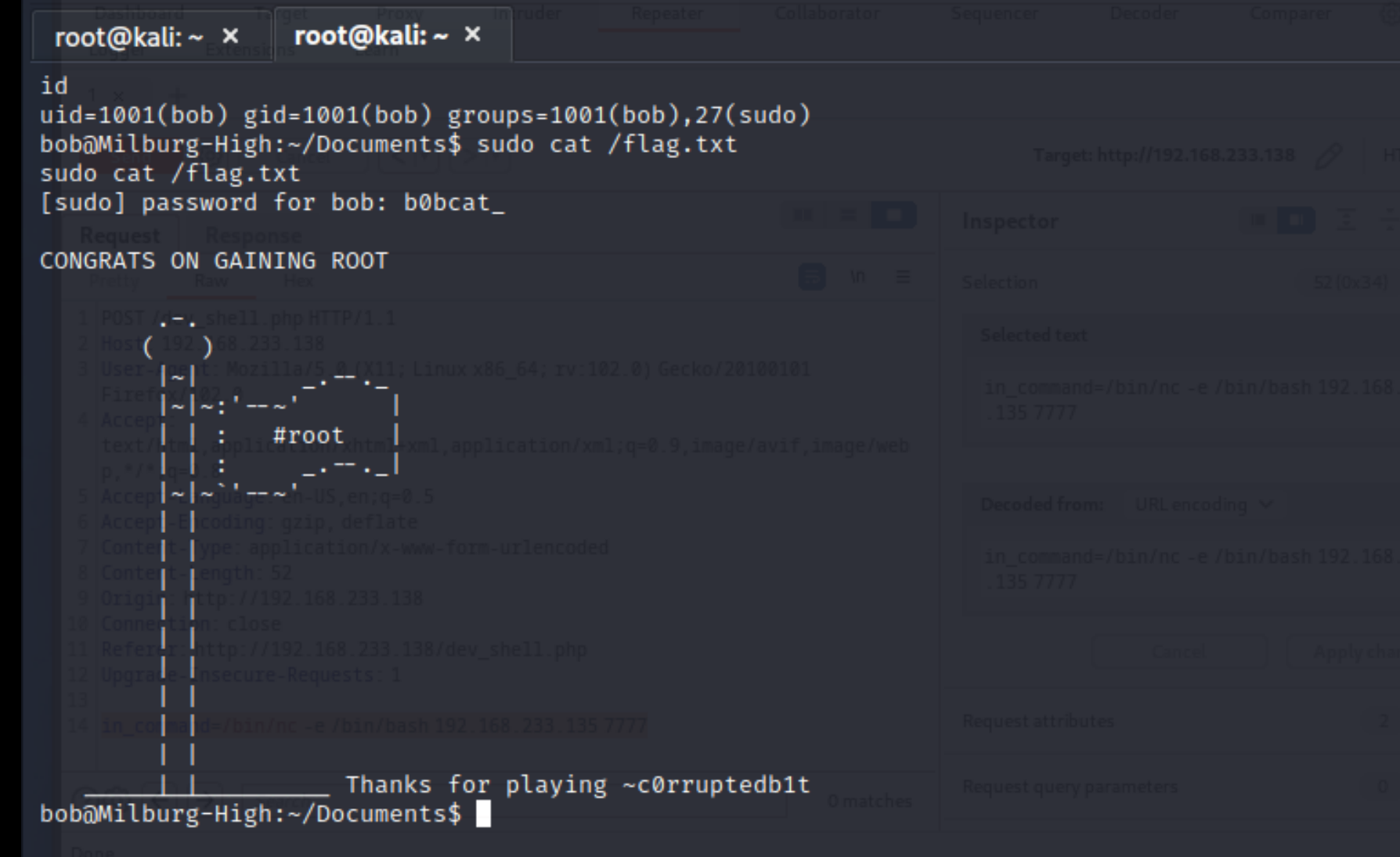Click the highlighted Inspector layout icon
1400x857 pixels.
pos(1296,221)
